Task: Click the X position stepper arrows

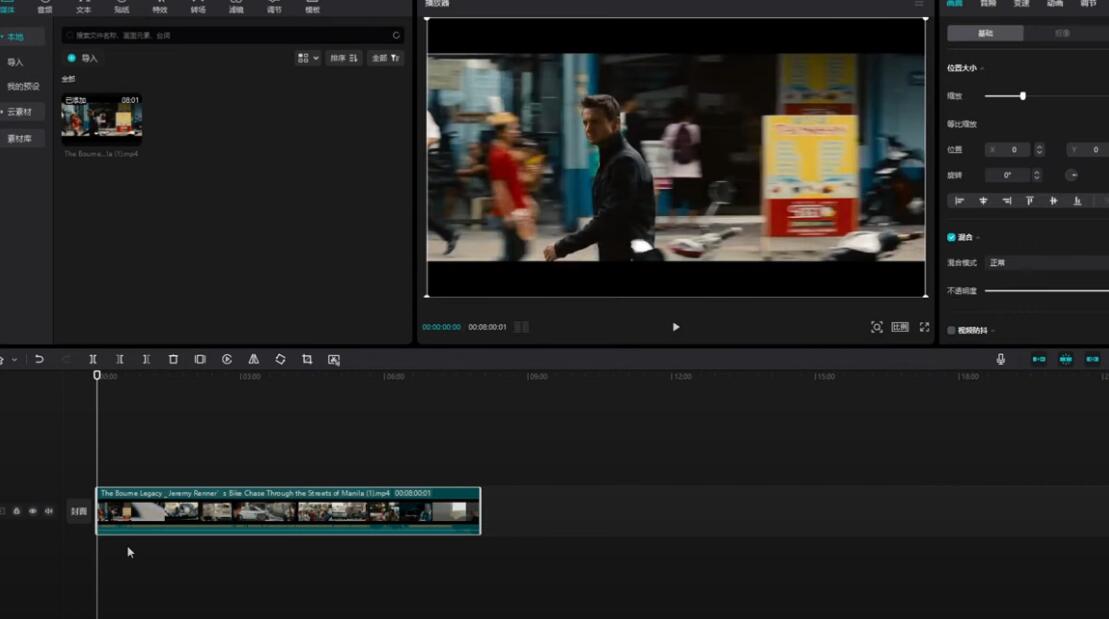Action: 1039,149
